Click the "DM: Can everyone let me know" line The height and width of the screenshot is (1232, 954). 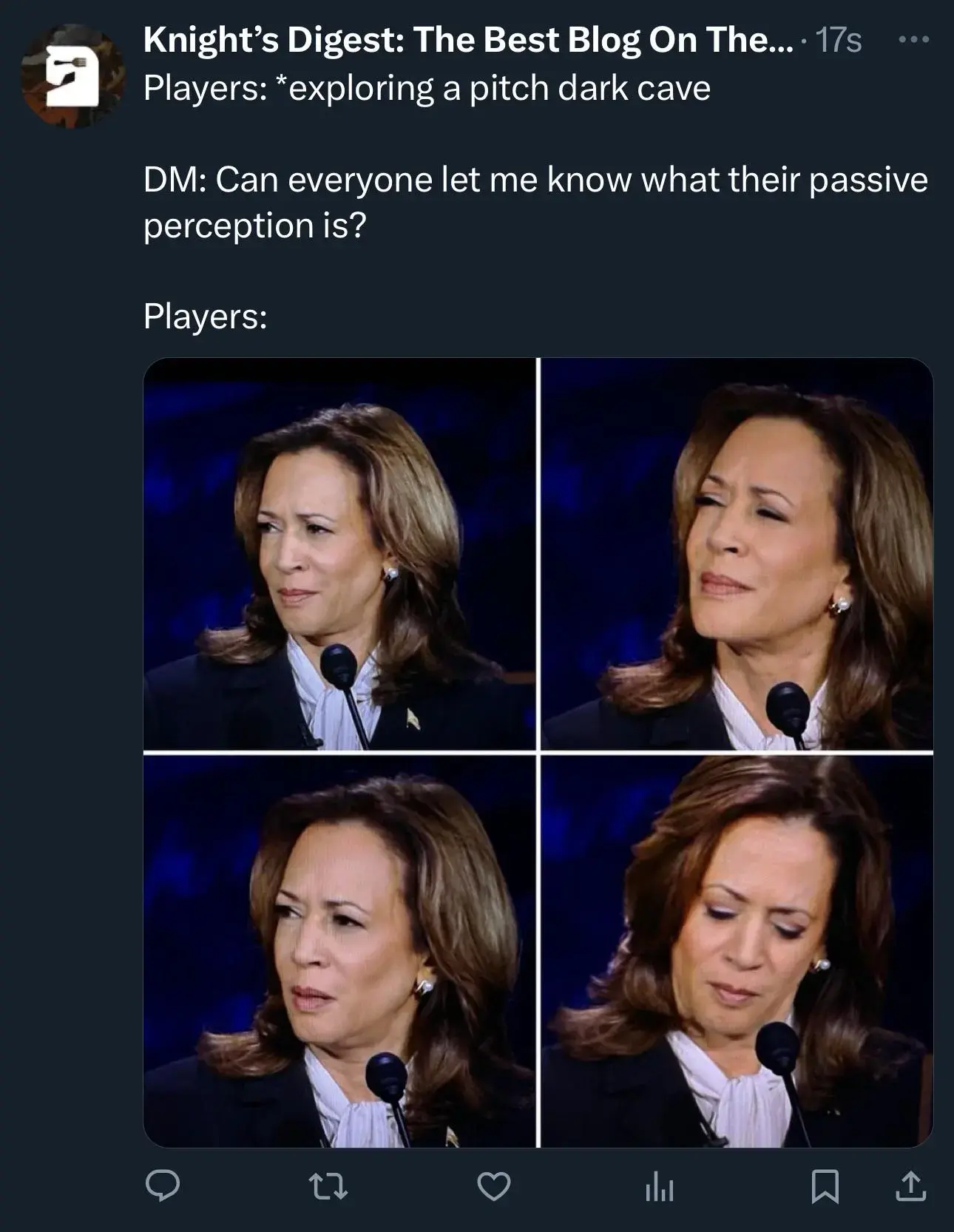coord(535,180)
